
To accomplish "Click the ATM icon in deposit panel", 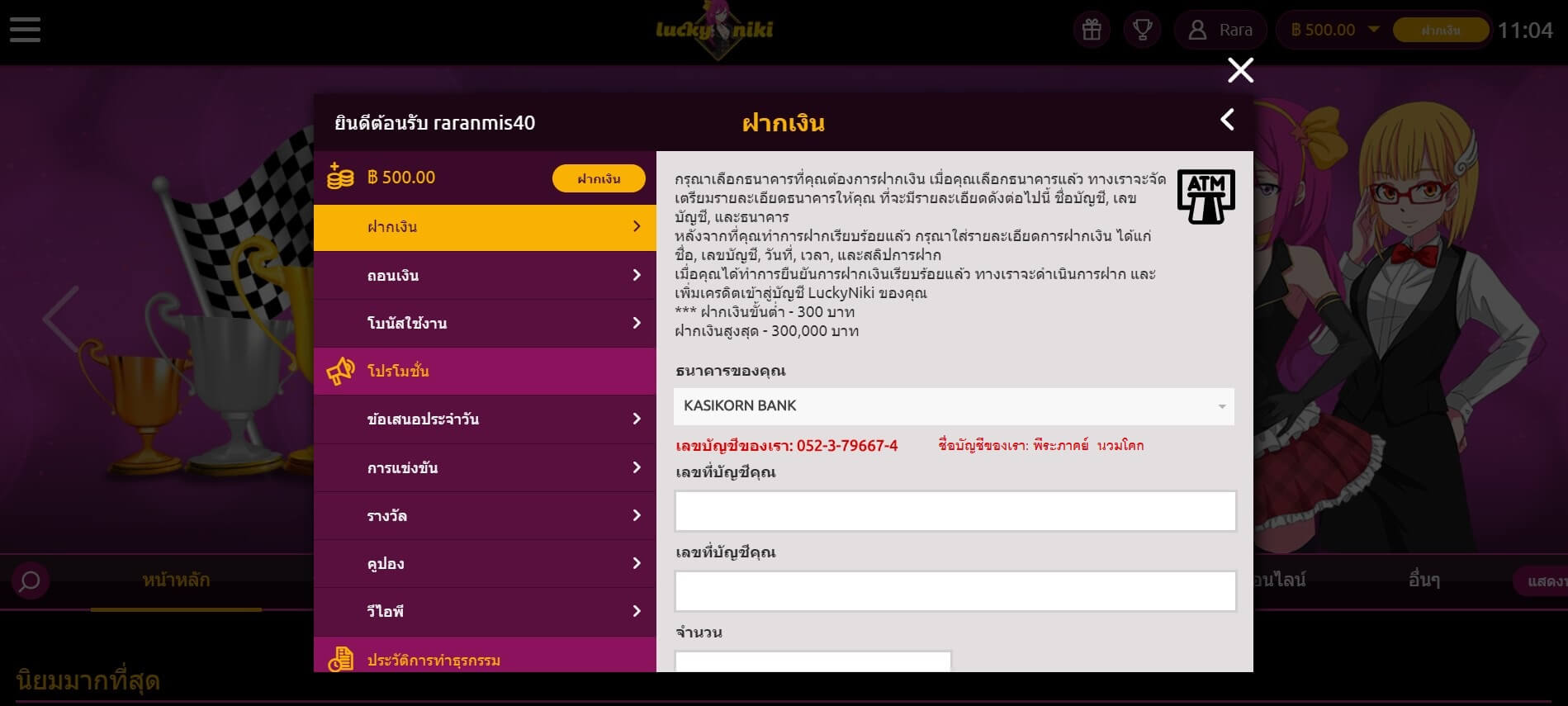I will (x=1206, y=197).
